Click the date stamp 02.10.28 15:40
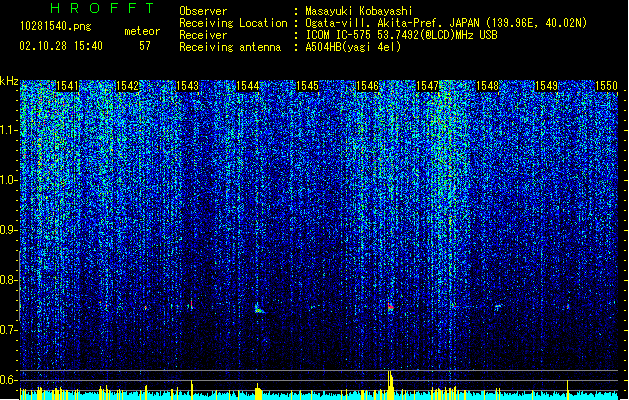Viewport: 629px width, 400px height. coord(61,46)
